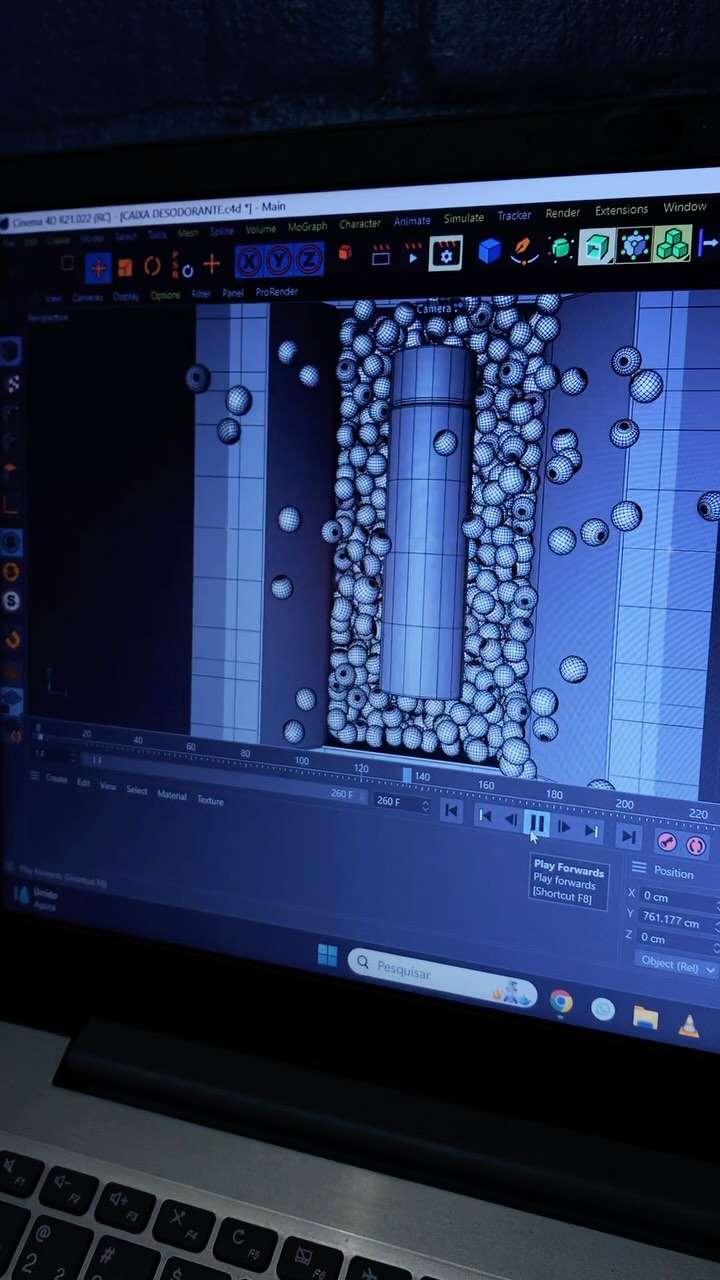The image size is (720, 1280).
Task: Step back one frame
Action: [511, 821]
